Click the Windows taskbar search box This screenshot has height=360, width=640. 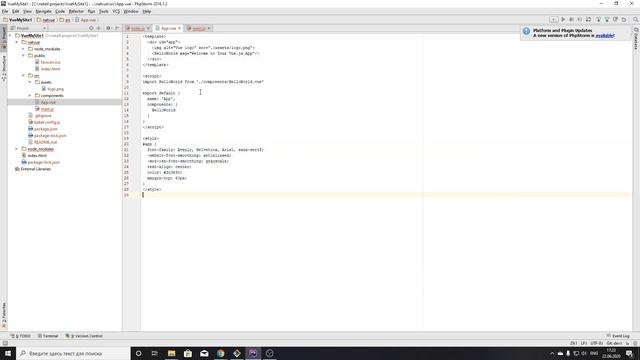point(73,353)
